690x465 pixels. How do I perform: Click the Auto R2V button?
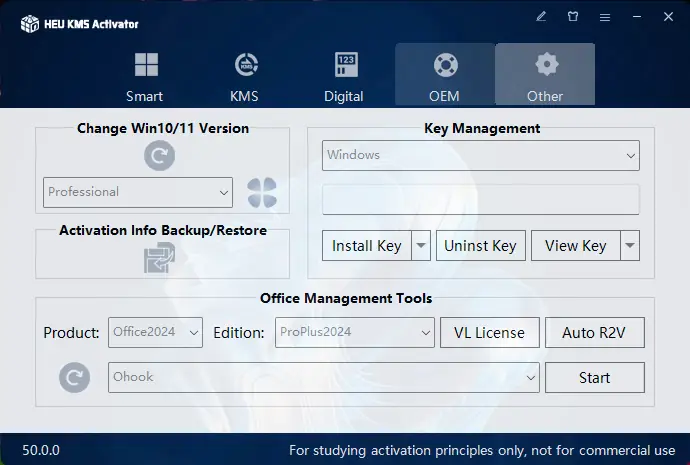click(595, 333)
